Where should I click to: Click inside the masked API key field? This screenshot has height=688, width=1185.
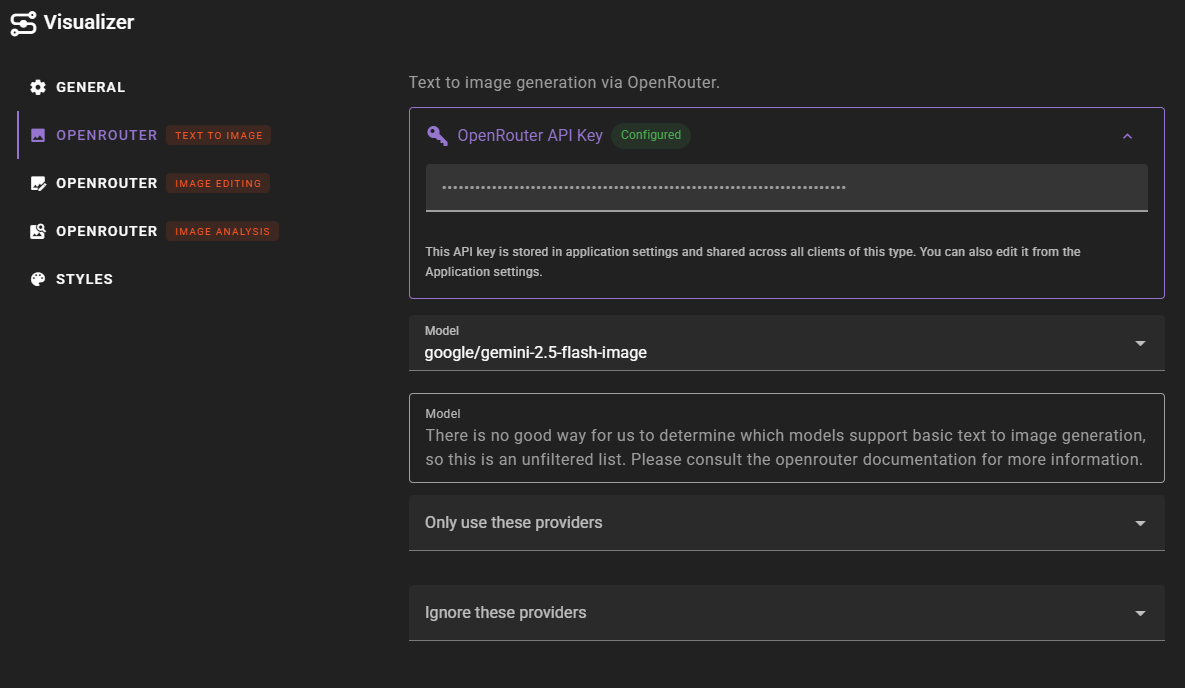point(786,187)
